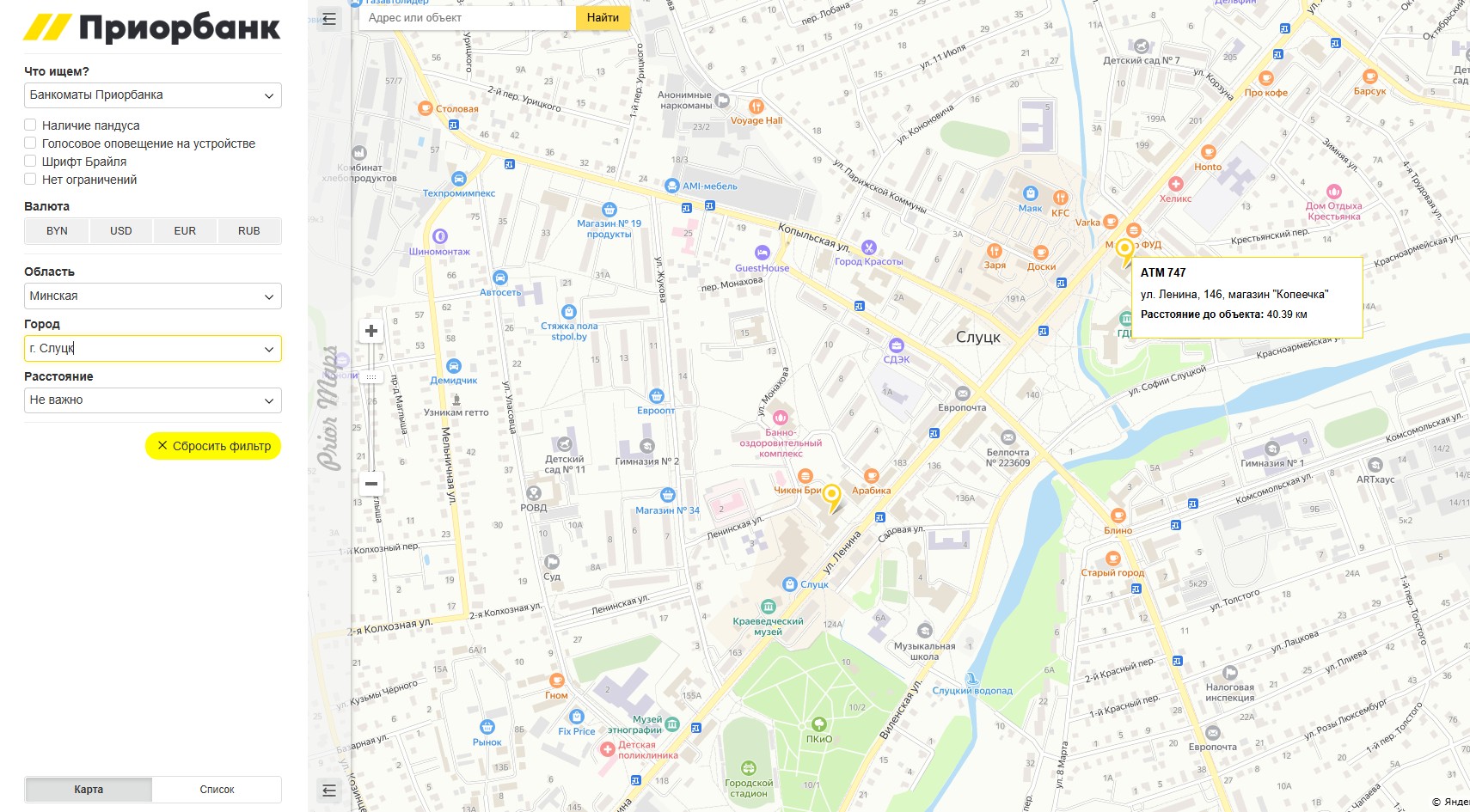
Task: Select the Карта view tab
Action: [x=89, y=790]
